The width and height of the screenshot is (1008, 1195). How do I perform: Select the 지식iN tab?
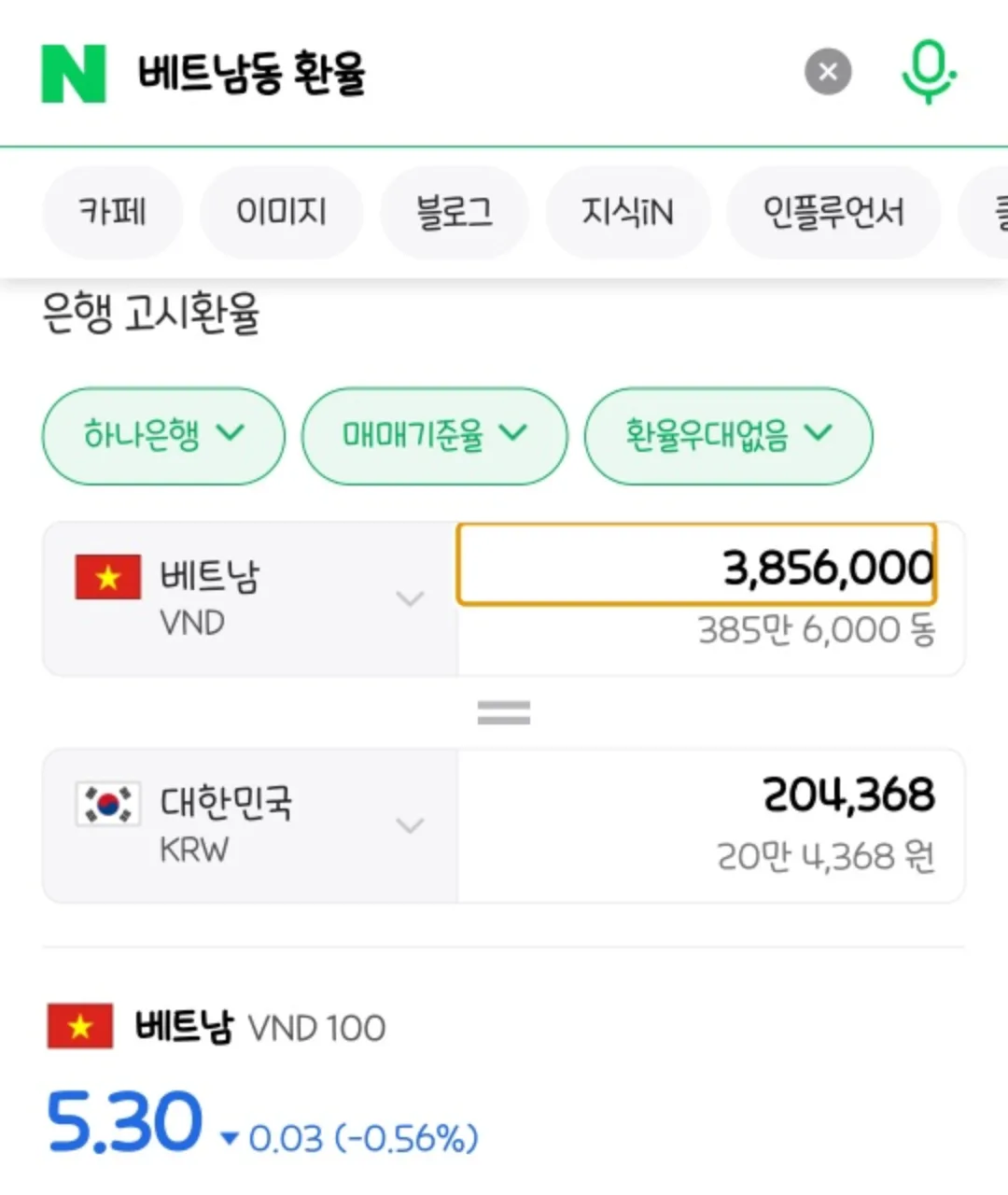coord(627,212)
